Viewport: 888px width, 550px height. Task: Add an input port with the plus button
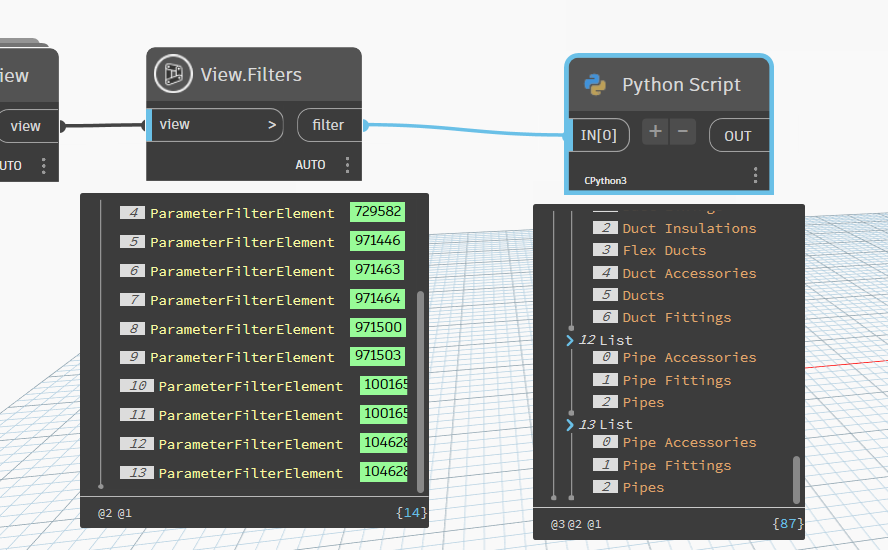[x=655, y=131]
